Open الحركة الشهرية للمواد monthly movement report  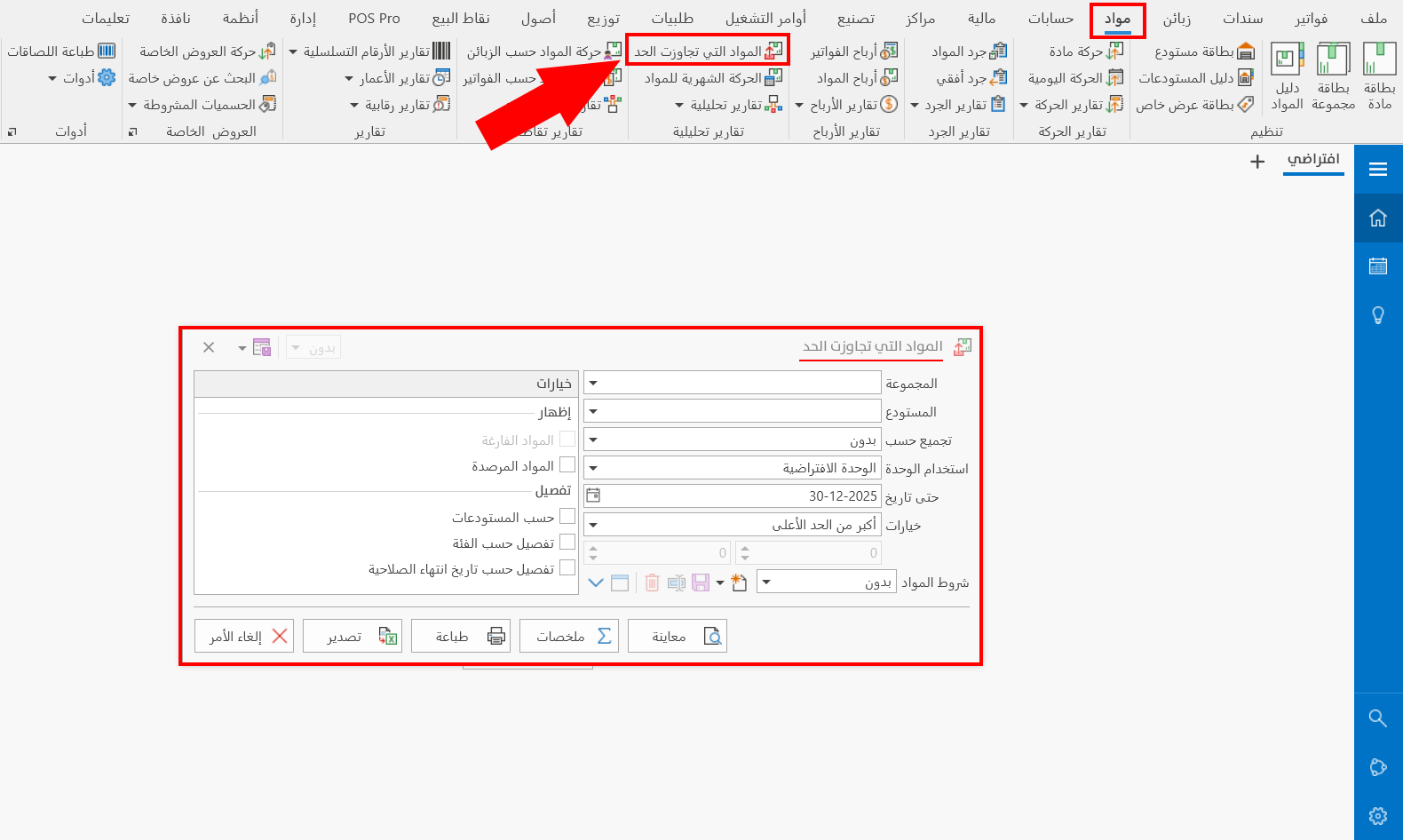(x=714, y=78)
